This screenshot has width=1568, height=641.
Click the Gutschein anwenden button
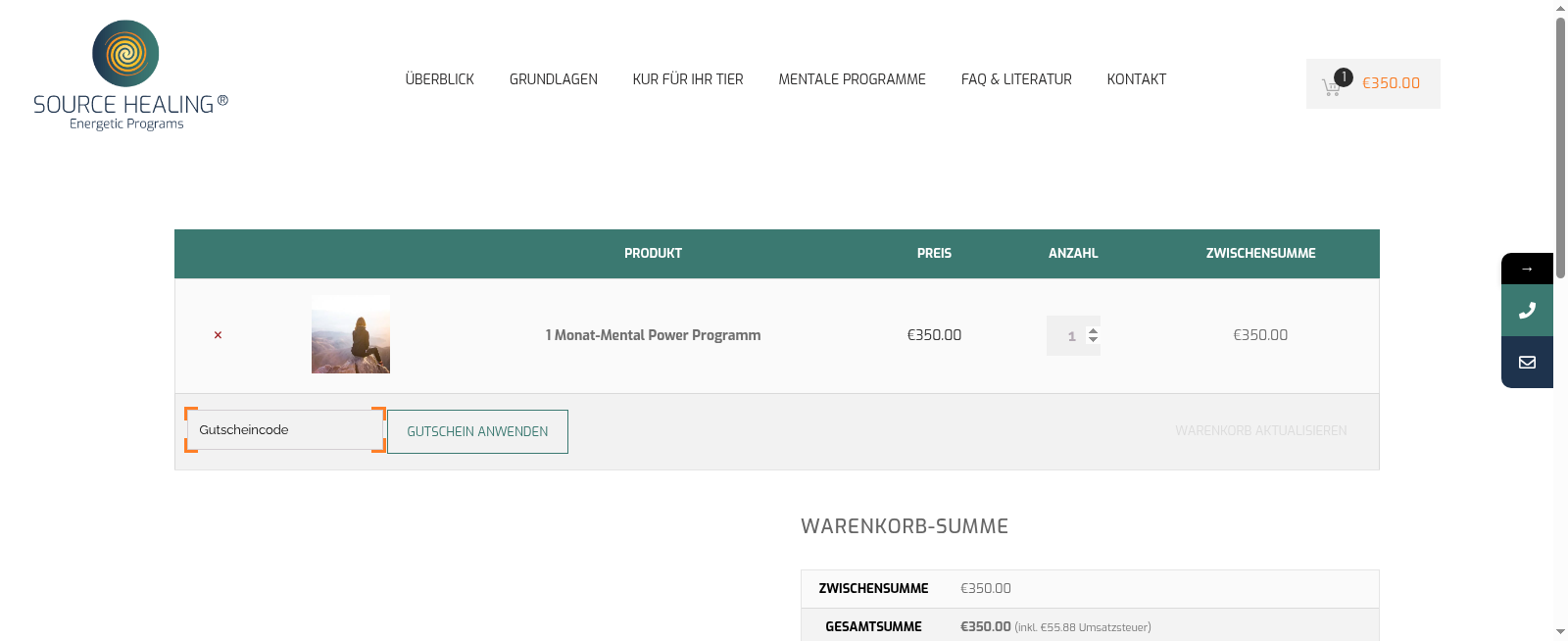pos(477,431)
